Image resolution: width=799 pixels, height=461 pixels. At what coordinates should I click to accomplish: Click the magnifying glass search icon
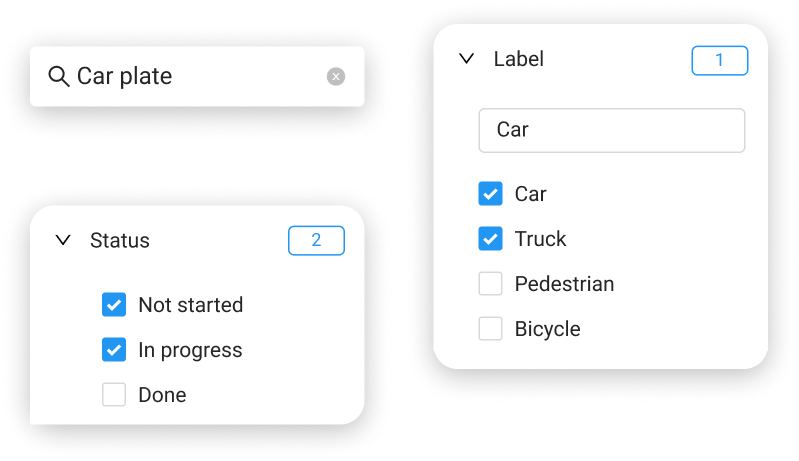pos(59,76)
